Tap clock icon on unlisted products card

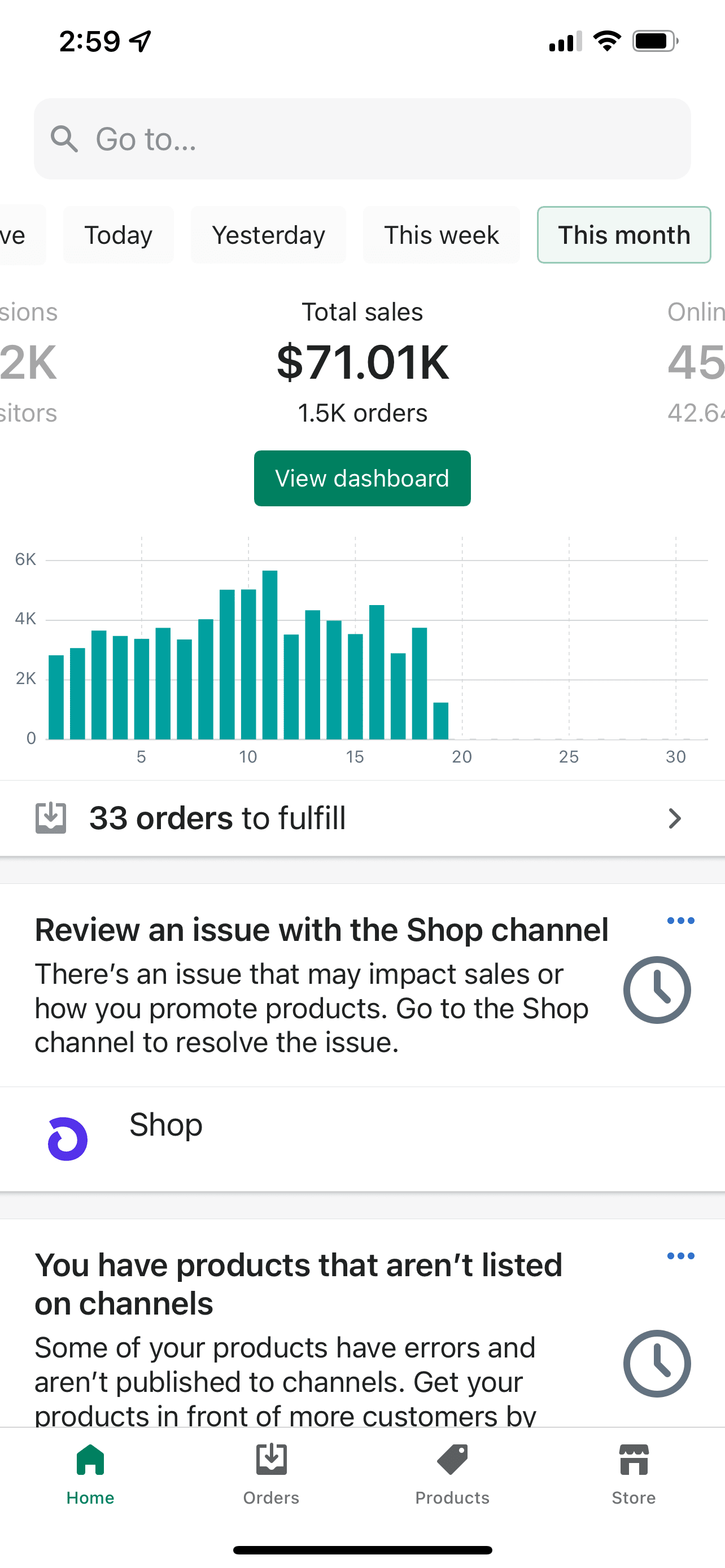click(x=657, y=1364)
